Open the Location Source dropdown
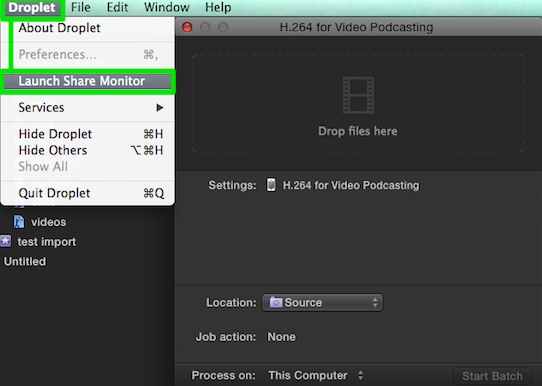Image resolution: width=542 pixels, height=386 pixels. click(322, 303)
